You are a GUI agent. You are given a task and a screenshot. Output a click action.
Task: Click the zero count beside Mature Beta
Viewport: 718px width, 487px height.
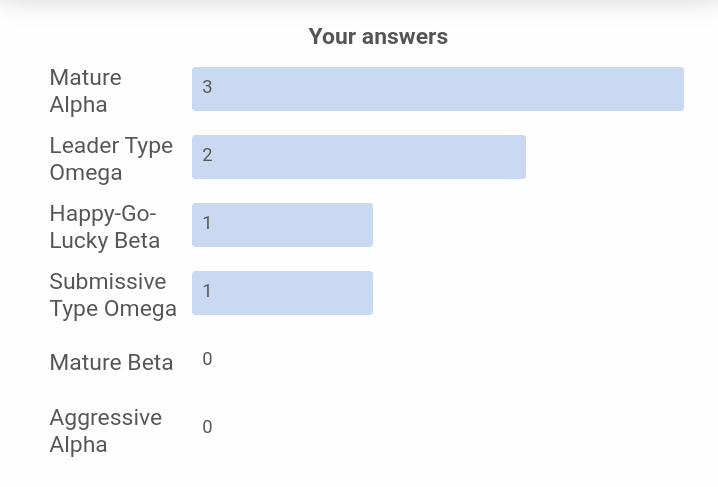pos(207,359)
